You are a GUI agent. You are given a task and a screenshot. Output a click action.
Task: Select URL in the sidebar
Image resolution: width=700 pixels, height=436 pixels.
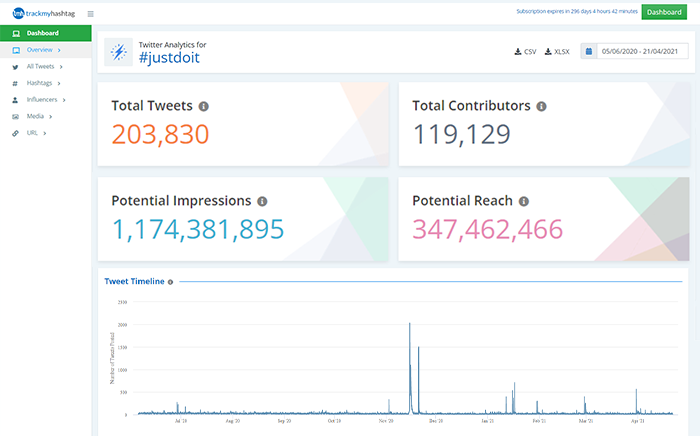(32, 133)
